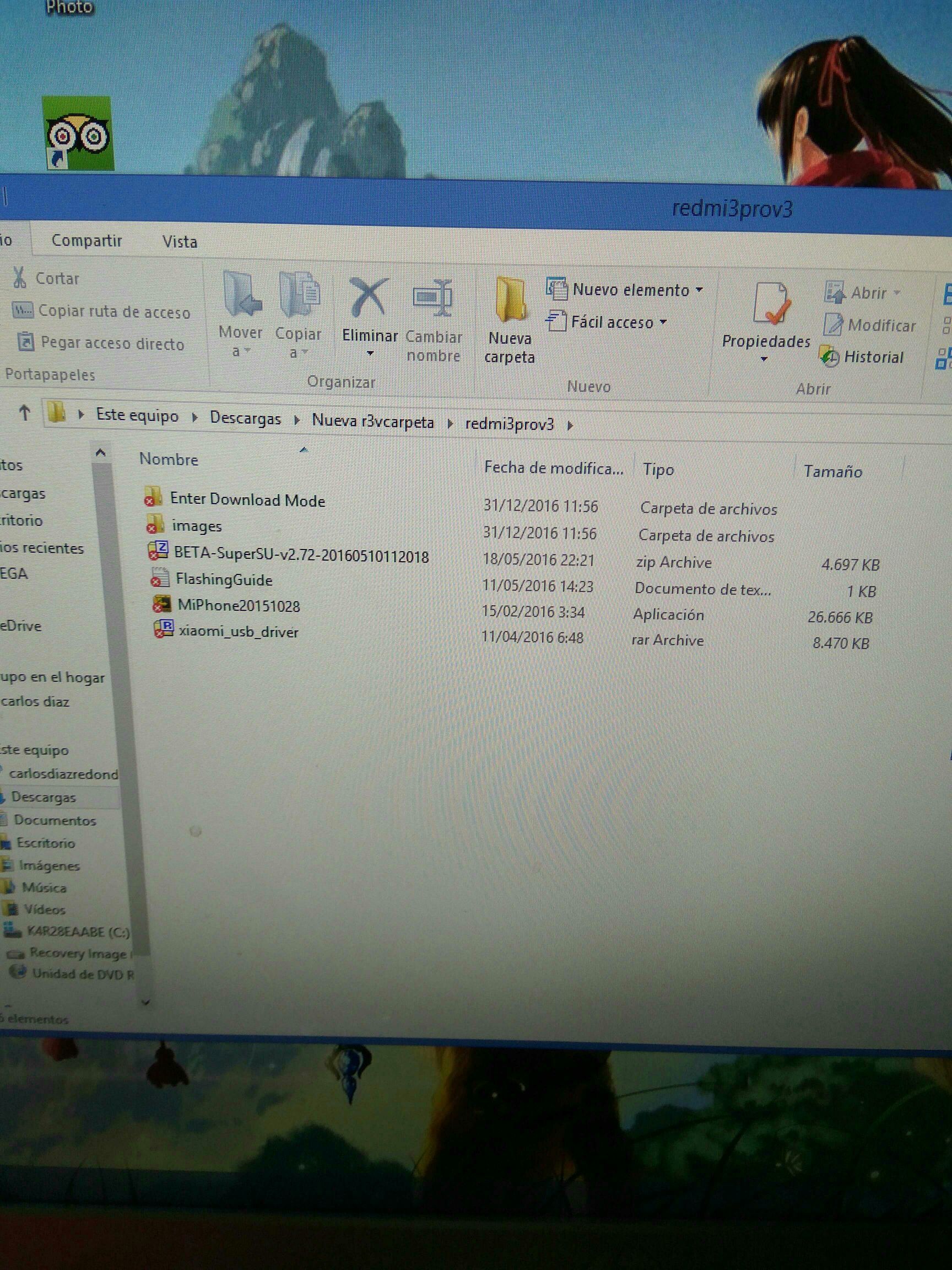Click the Unidad de DVD drive icon
The height and width of the screenshot is (1270, 952).
click(18, 972)
